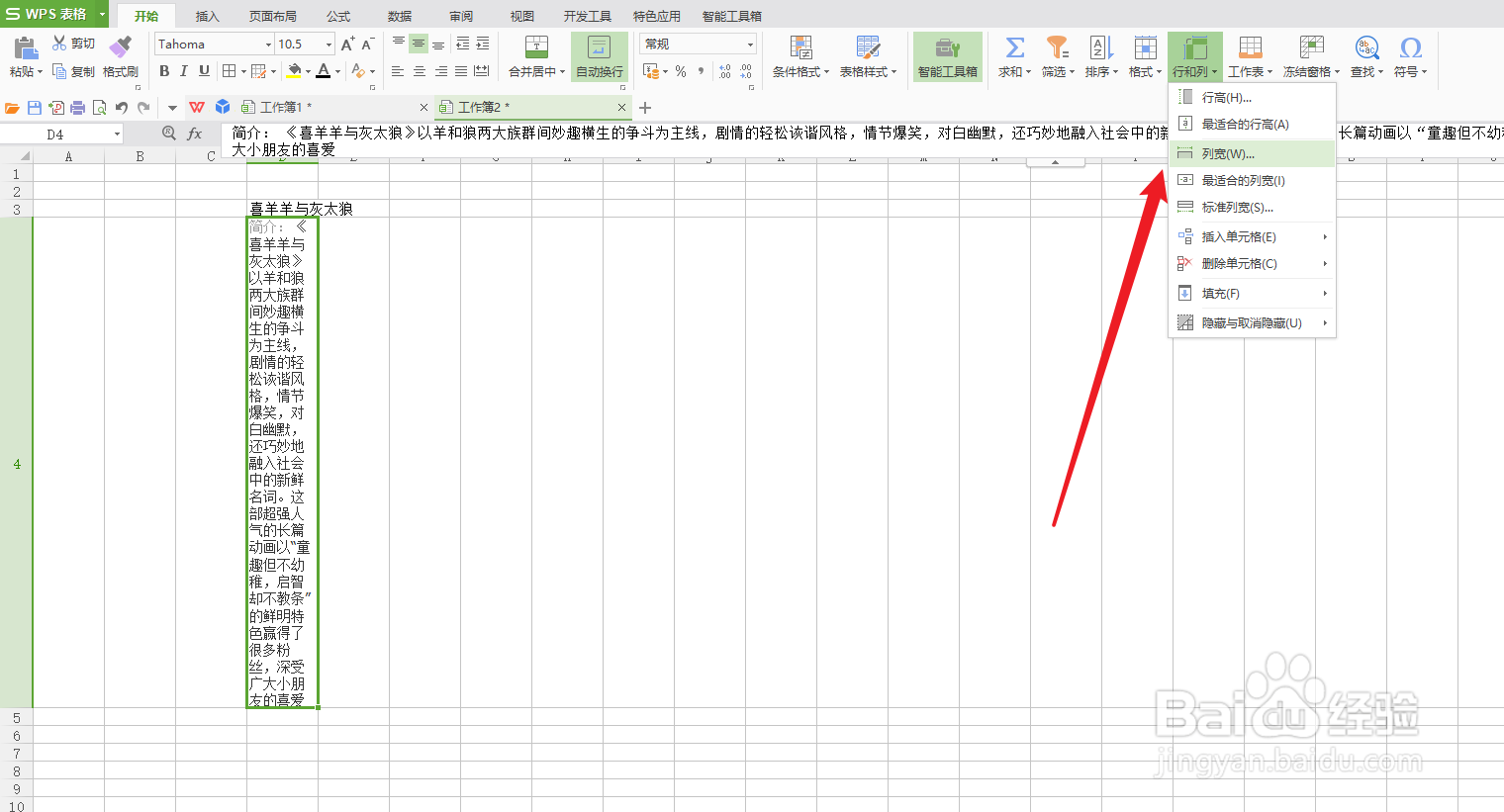
Task: Toggle Bold formatting
Action: point(164,71)
